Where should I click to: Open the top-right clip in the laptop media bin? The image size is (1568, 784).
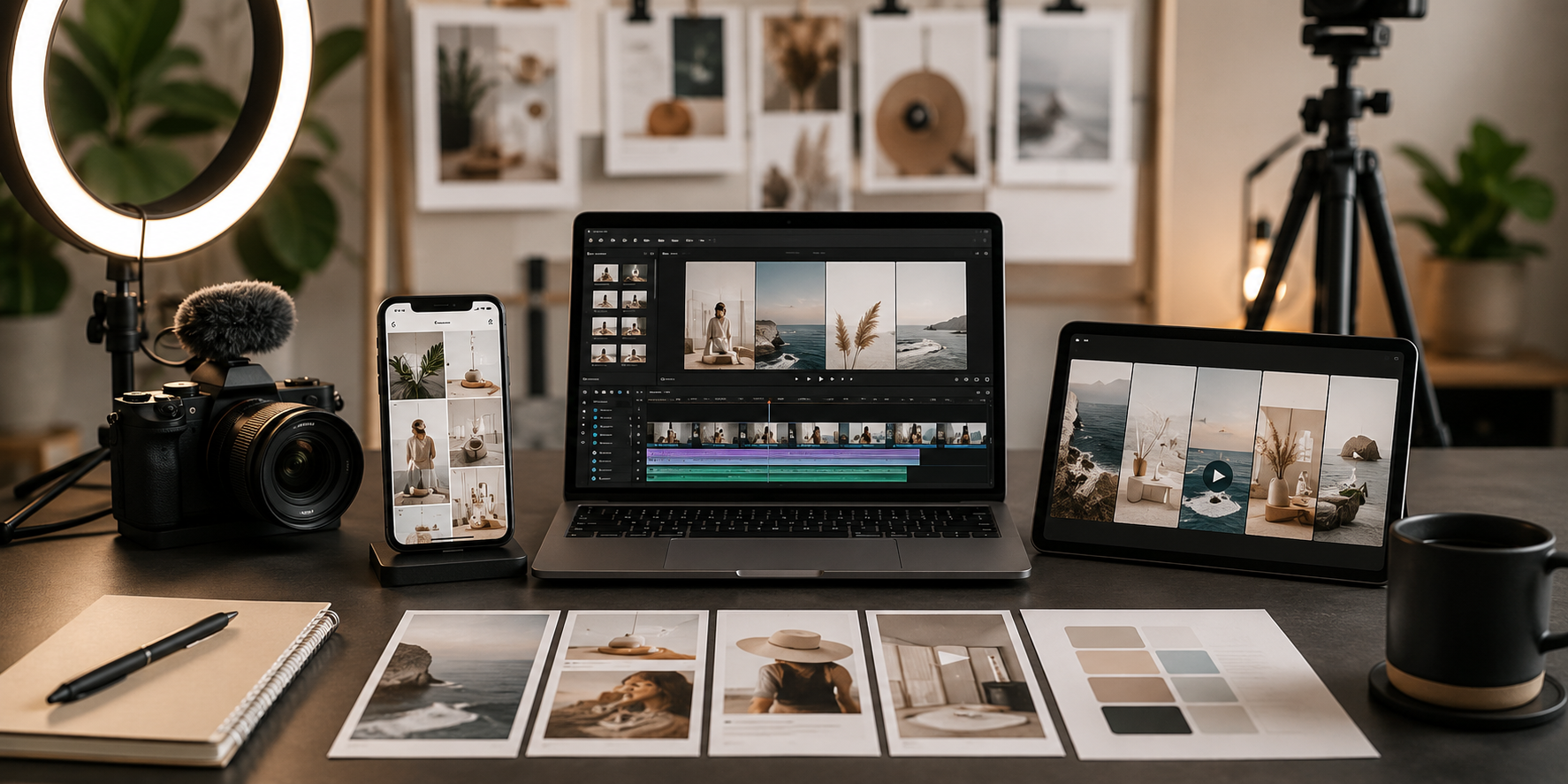coord(634,274)
